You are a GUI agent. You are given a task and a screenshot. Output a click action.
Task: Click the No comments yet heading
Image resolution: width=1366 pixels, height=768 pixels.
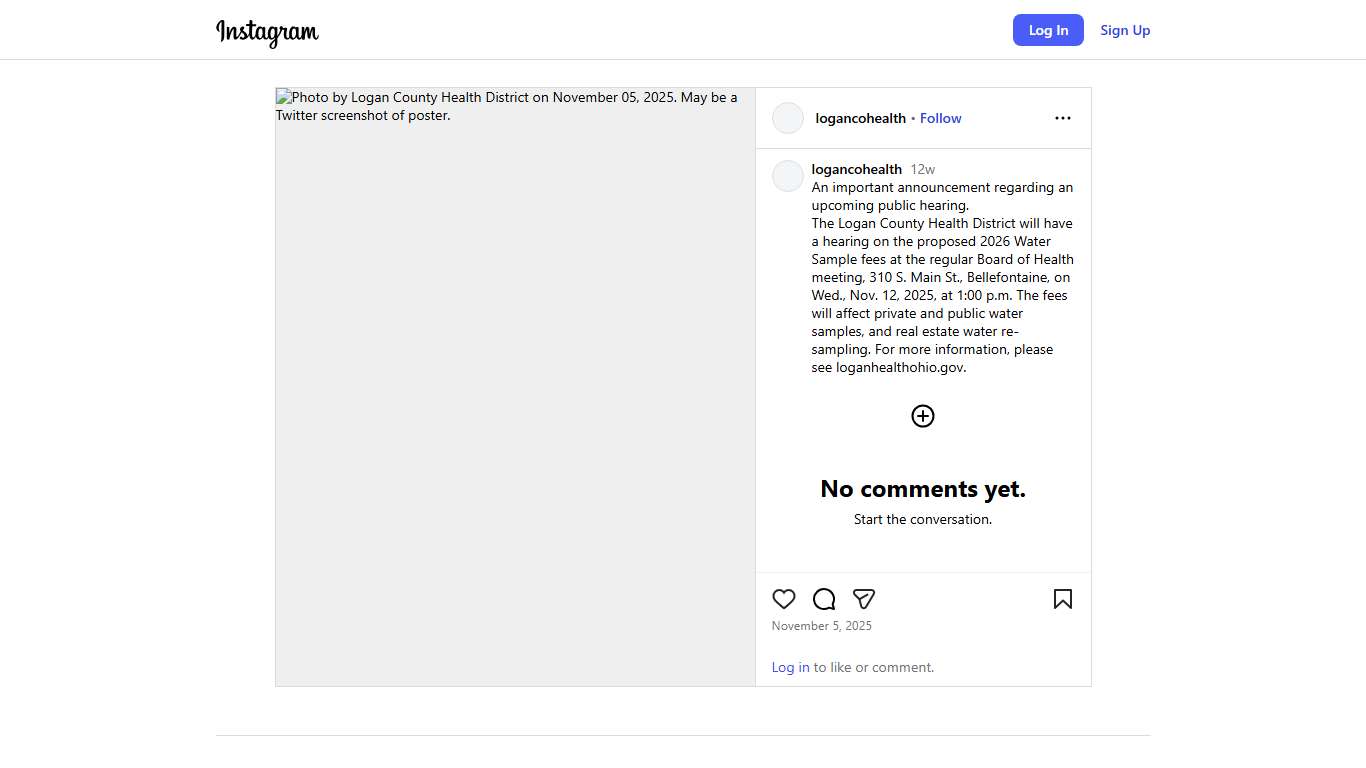(x=923, y=488)
